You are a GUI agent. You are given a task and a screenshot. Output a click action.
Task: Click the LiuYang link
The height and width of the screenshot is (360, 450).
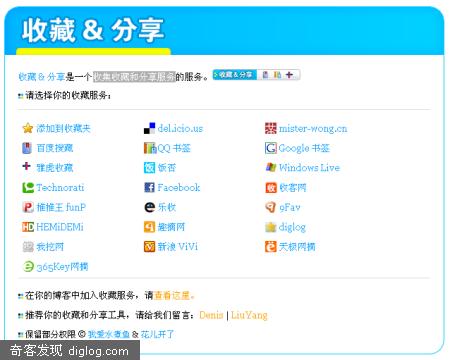[249, 315]
